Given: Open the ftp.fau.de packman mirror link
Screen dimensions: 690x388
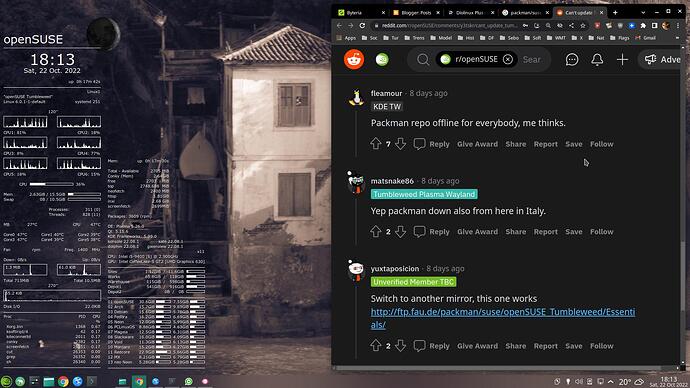Looking at the screenshot, I should (503, 318).
